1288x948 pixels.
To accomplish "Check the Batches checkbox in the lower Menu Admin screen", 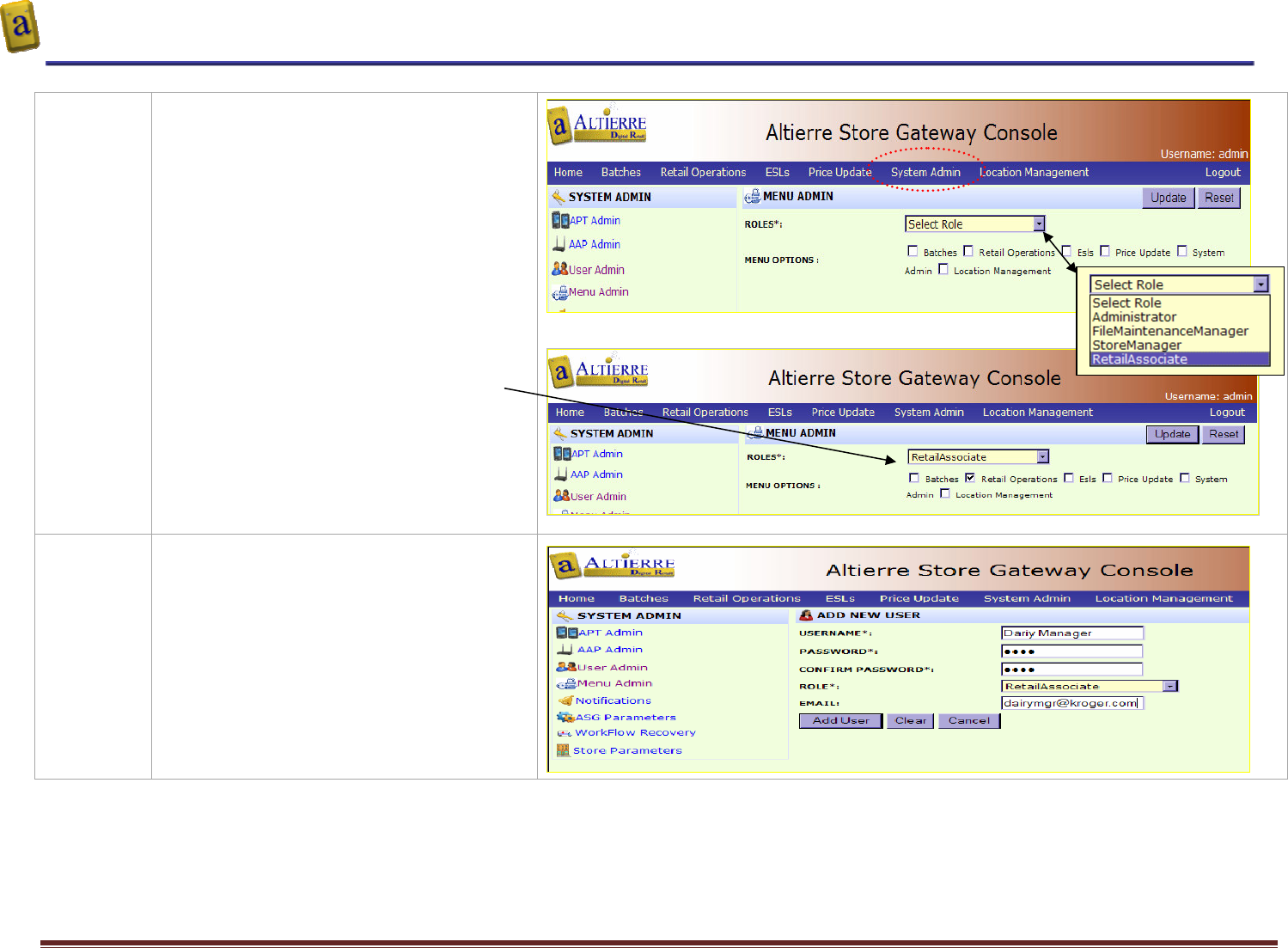I will [x=914, y=478].
